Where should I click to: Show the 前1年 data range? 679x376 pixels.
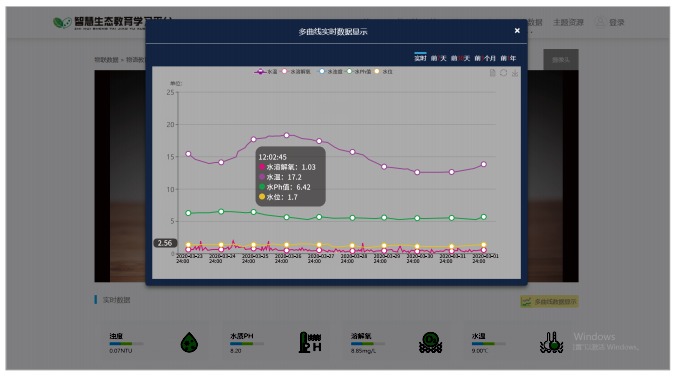pos(508,58)
